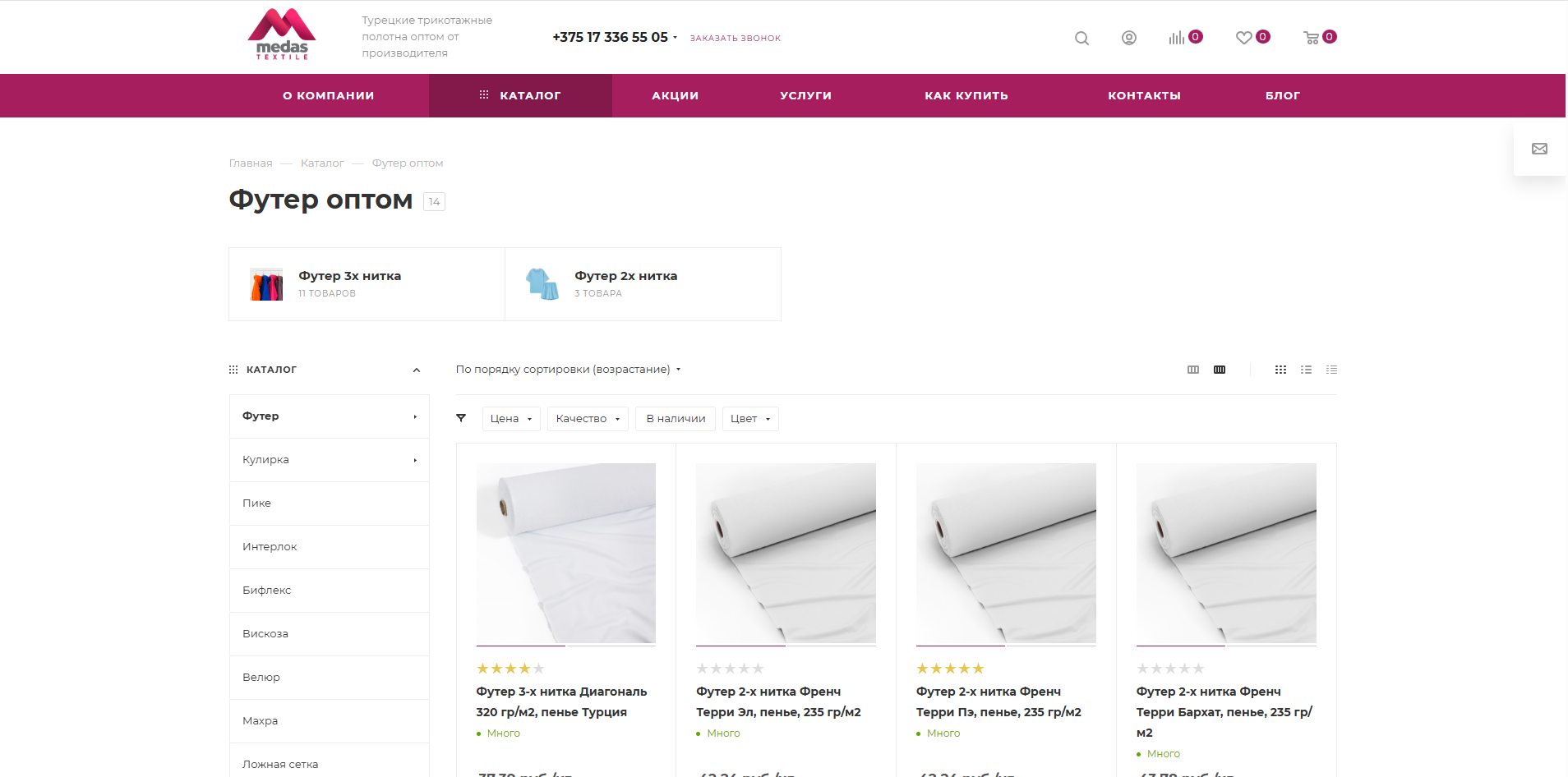Image resolution: width=1568 pixels, height=777 pixels.
Task: Select three-column layout toggle
Action: point(1193,370)
